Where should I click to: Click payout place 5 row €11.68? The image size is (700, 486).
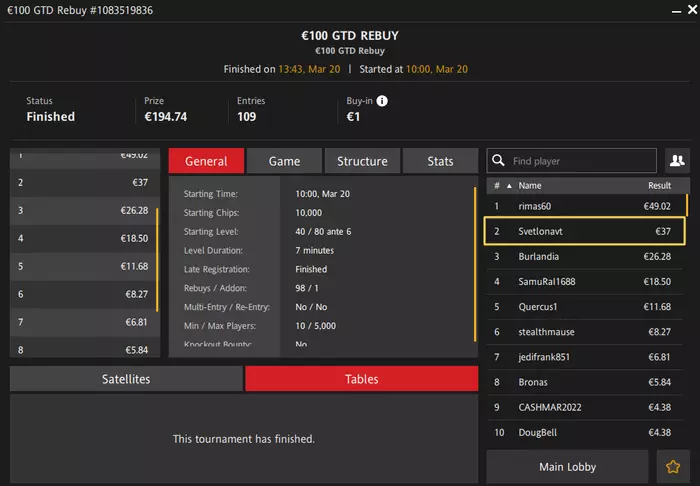[x=85, y=266]
